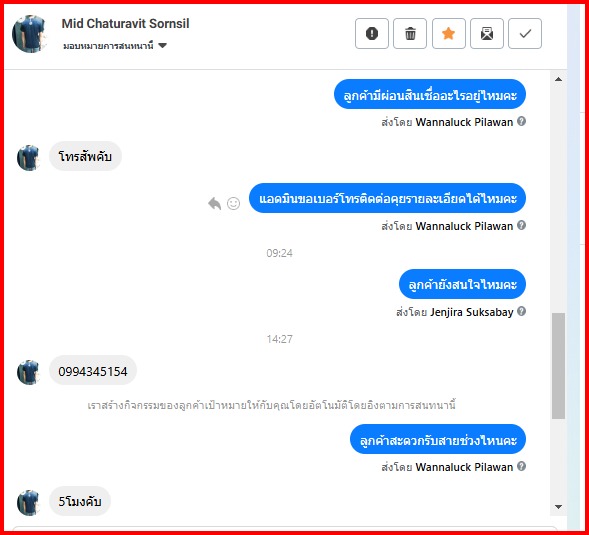Click the โทรสัพคับ customer message bubble
This screenshot has height=535, width=589.
pyautogui.click(x=85, y=156)
